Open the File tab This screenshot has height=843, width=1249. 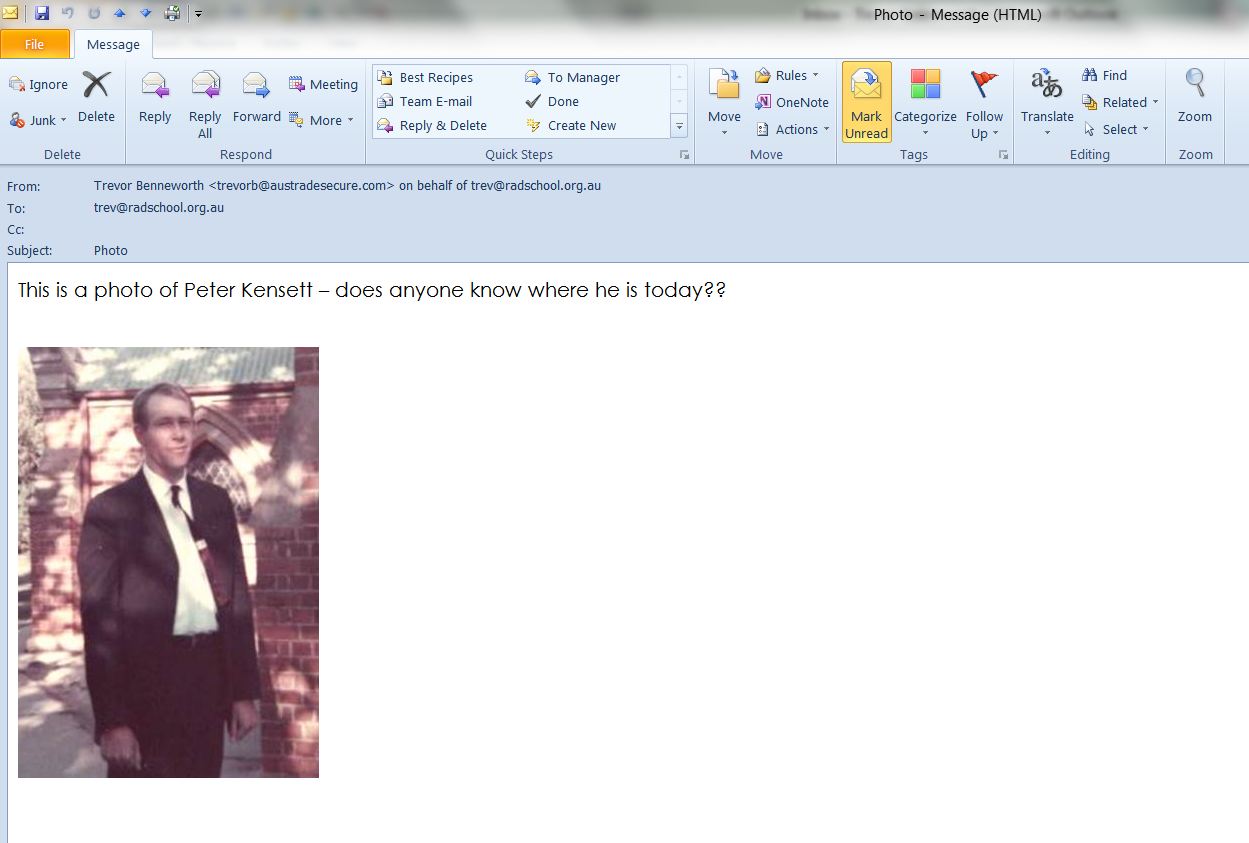(x=35, y=44)
